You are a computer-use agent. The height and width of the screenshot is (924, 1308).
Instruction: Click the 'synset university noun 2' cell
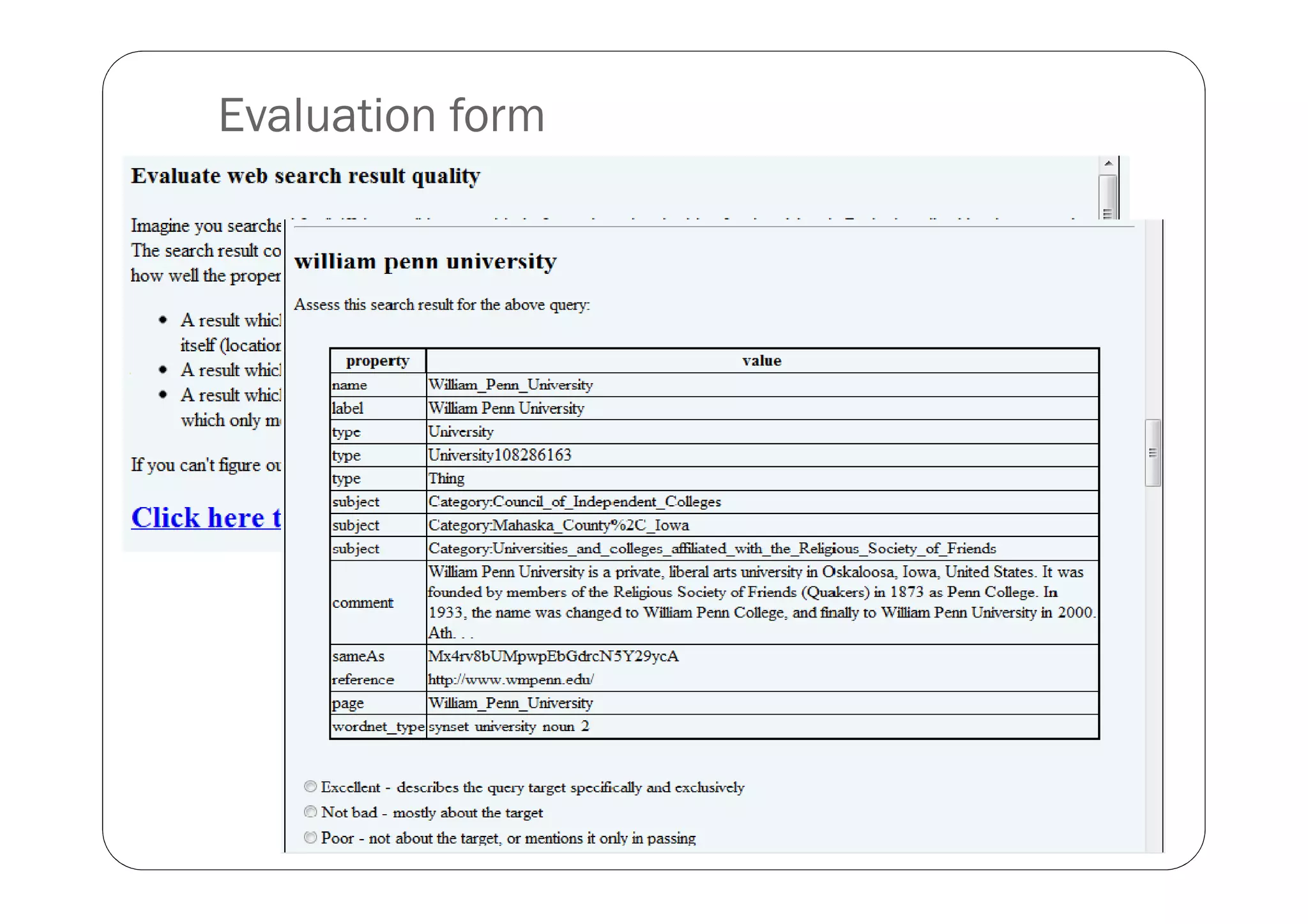[x=762, y=726]
